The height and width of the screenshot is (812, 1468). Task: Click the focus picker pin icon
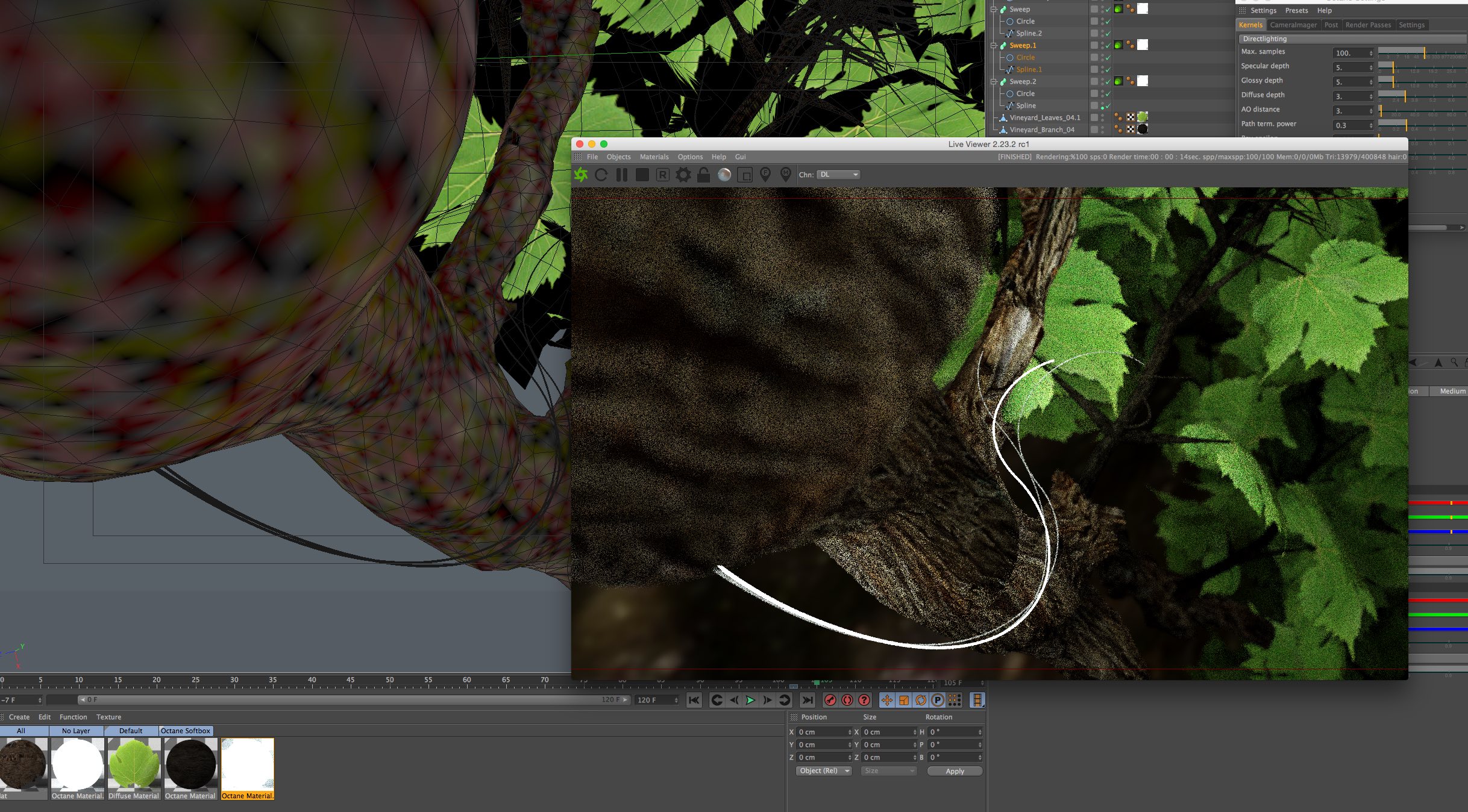765,174
